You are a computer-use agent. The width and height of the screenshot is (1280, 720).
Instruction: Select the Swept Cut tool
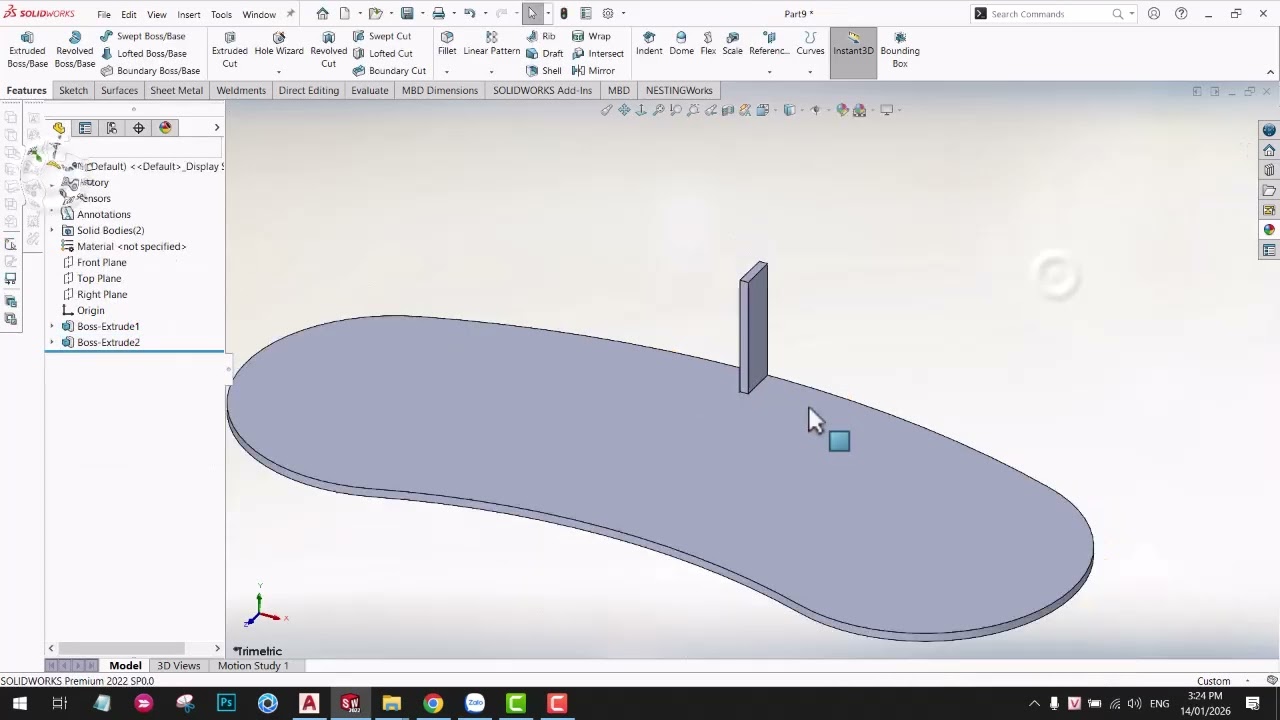(381, 36)
